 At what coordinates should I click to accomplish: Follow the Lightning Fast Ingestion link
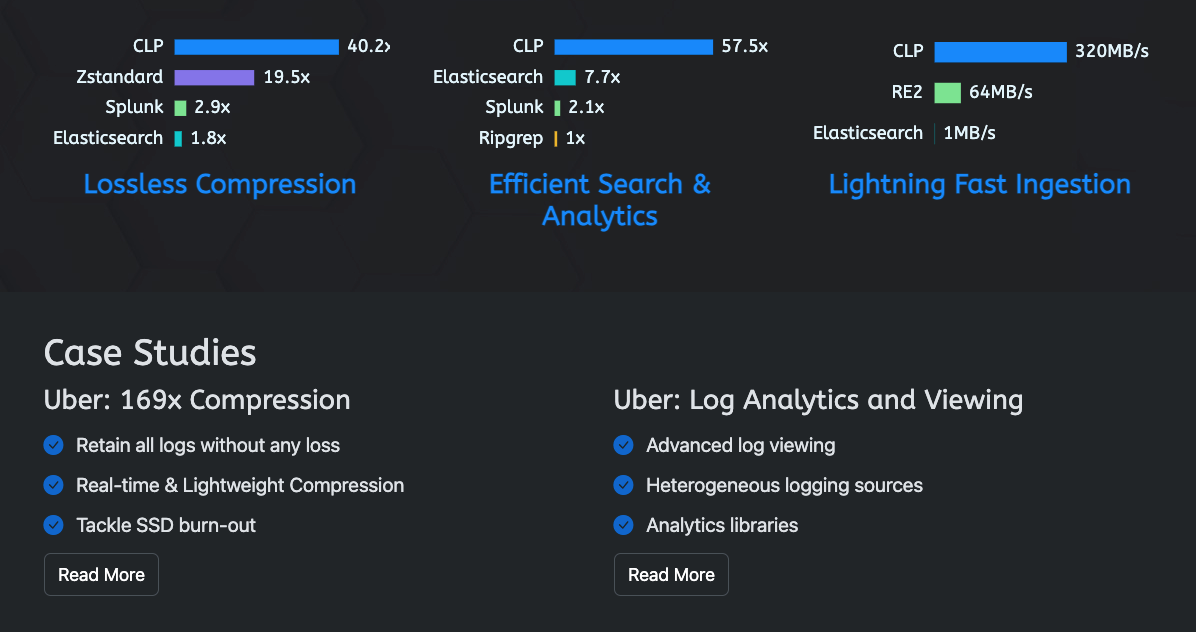click(x=980, y=184)
